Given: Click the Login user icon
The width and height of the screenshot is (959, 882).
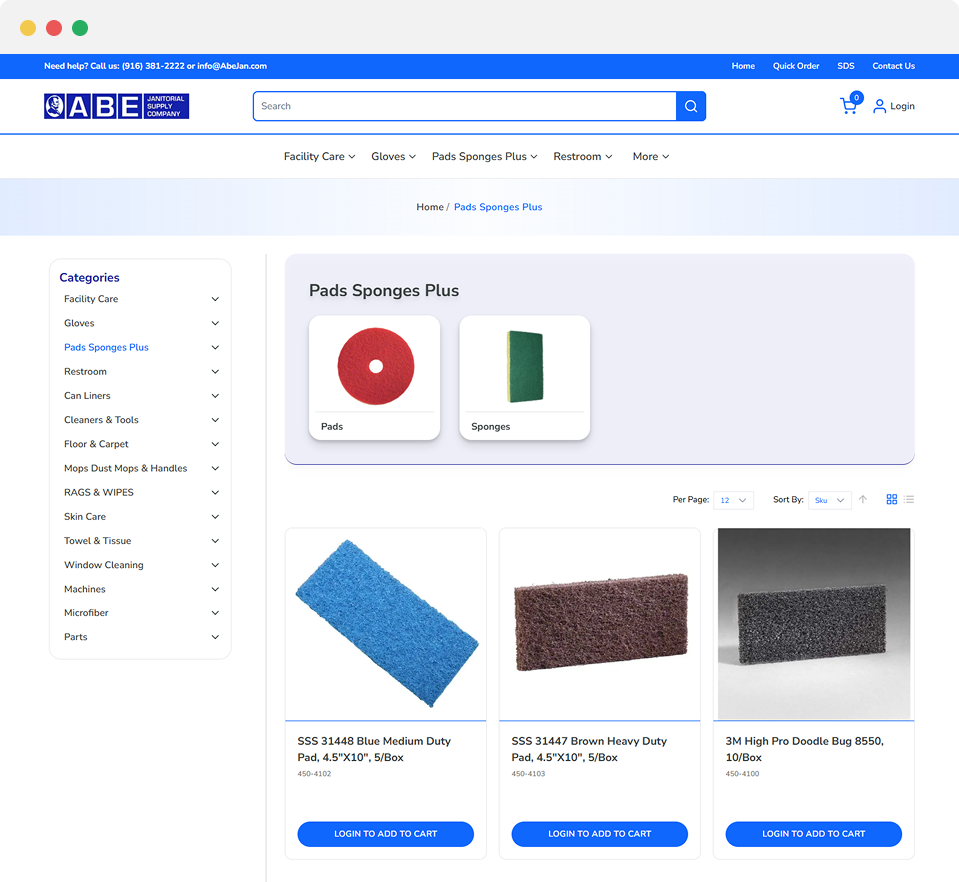Looking at the screenshot, I should pos(879,106).
